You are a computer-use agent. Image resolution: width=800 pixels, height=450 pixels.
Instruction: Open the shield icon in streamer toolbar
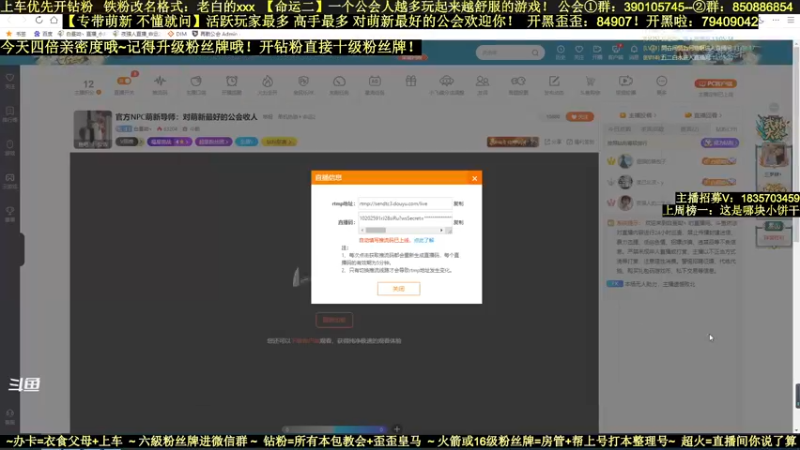click(x=303, y=81)
